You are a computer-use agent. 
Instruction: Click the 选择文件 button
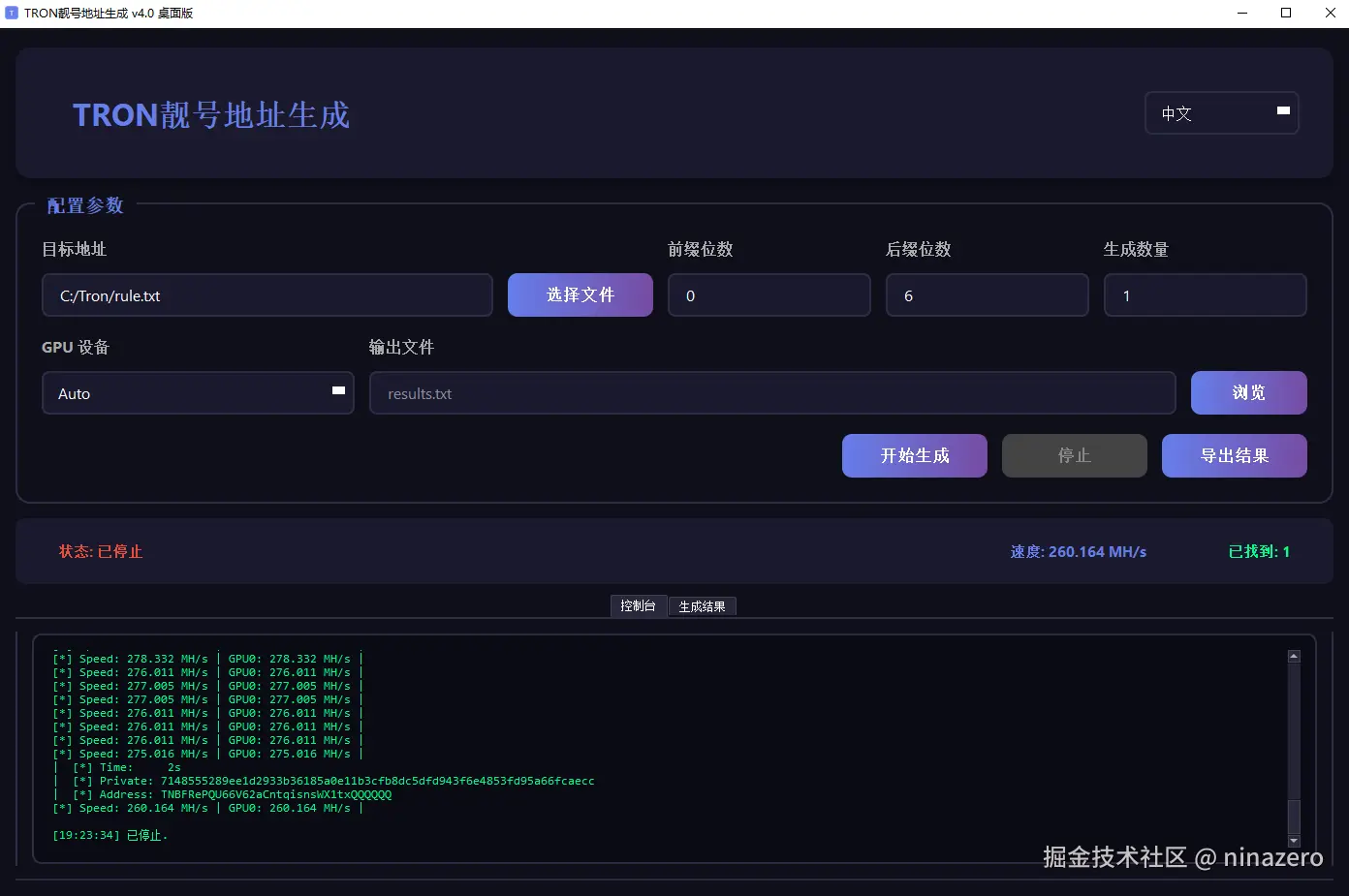(580, 294)
